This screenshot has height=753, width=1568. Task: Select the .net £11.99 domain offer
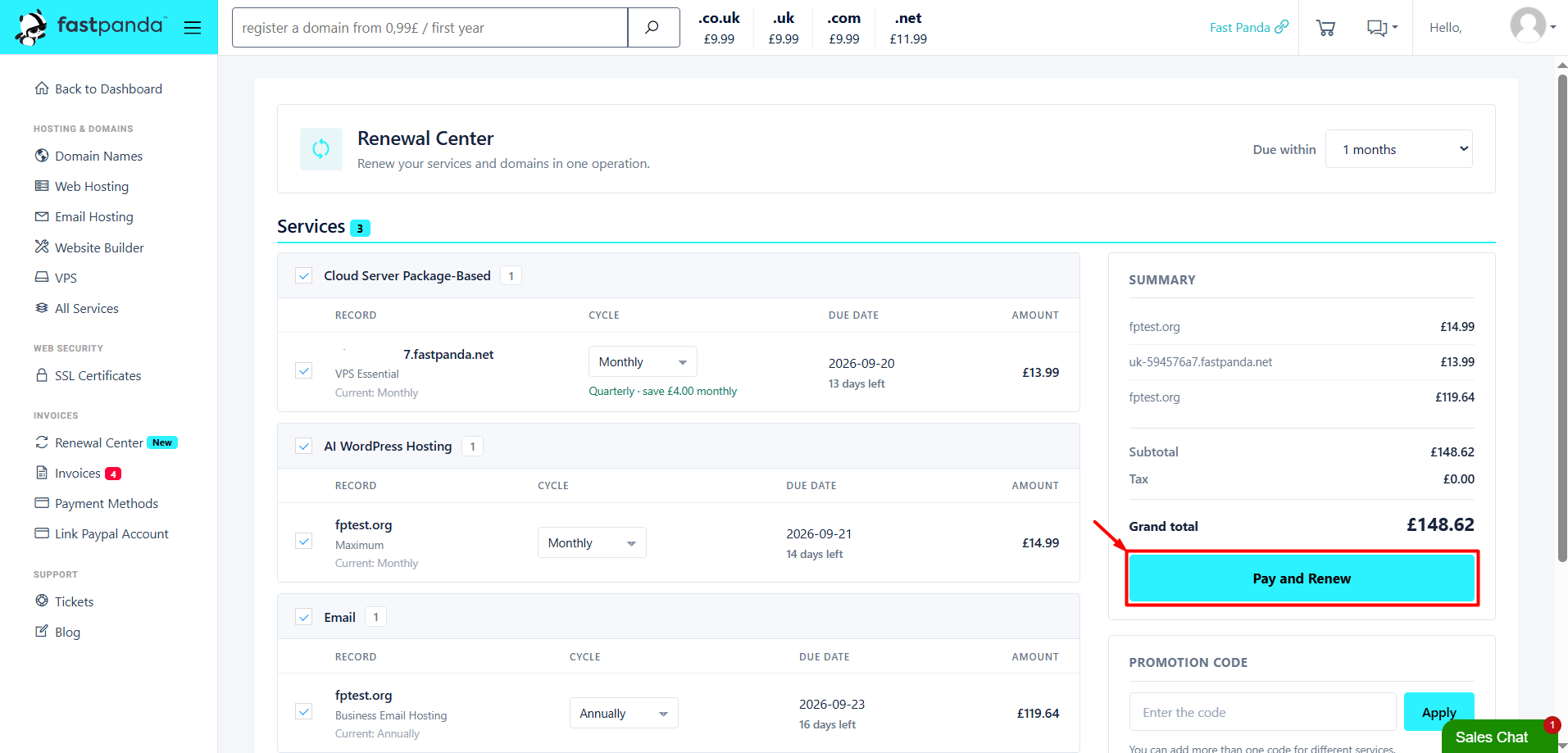(x=908, y=28)
